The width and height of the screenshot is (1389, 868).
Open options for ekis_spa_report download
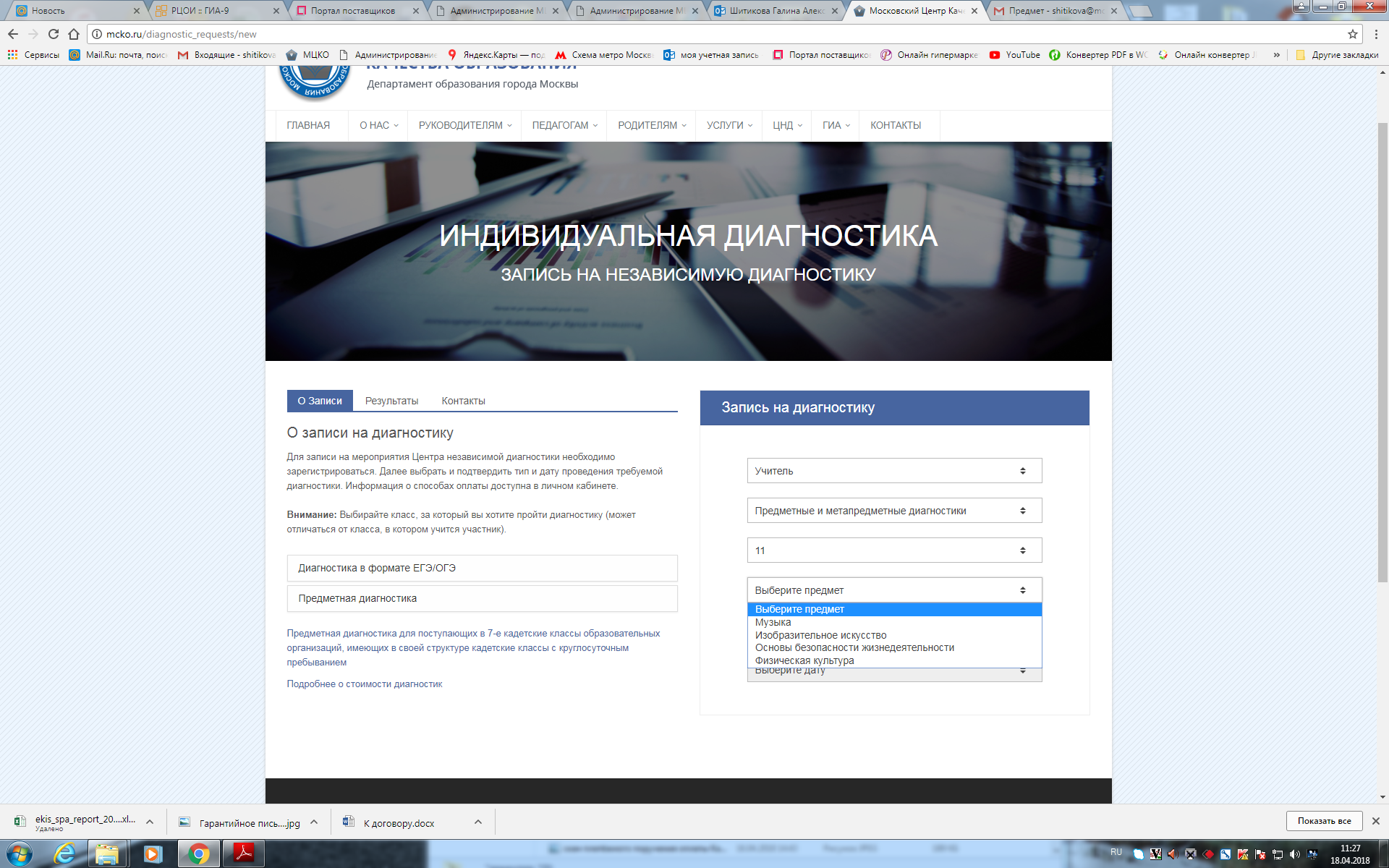(150, 822)
